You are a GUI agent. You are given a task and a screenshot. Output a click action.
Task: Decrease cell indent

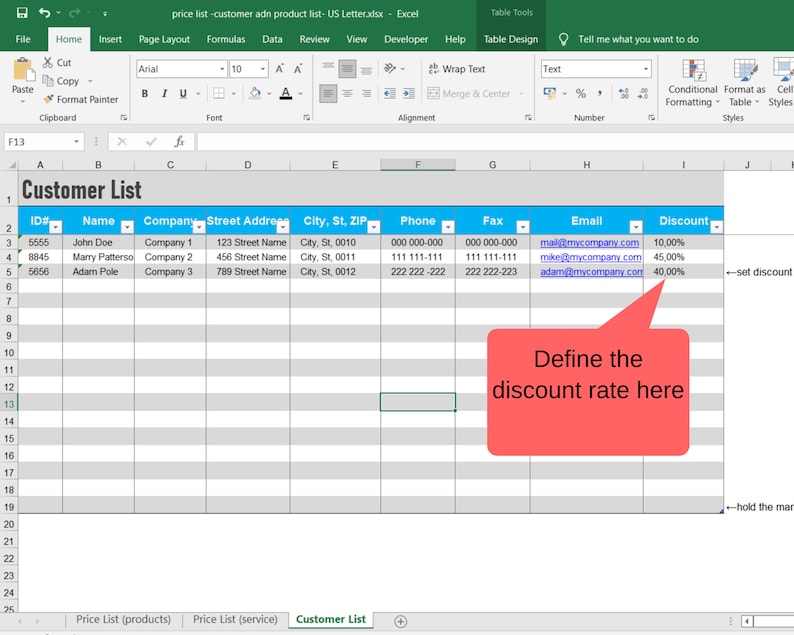point(389,93)
